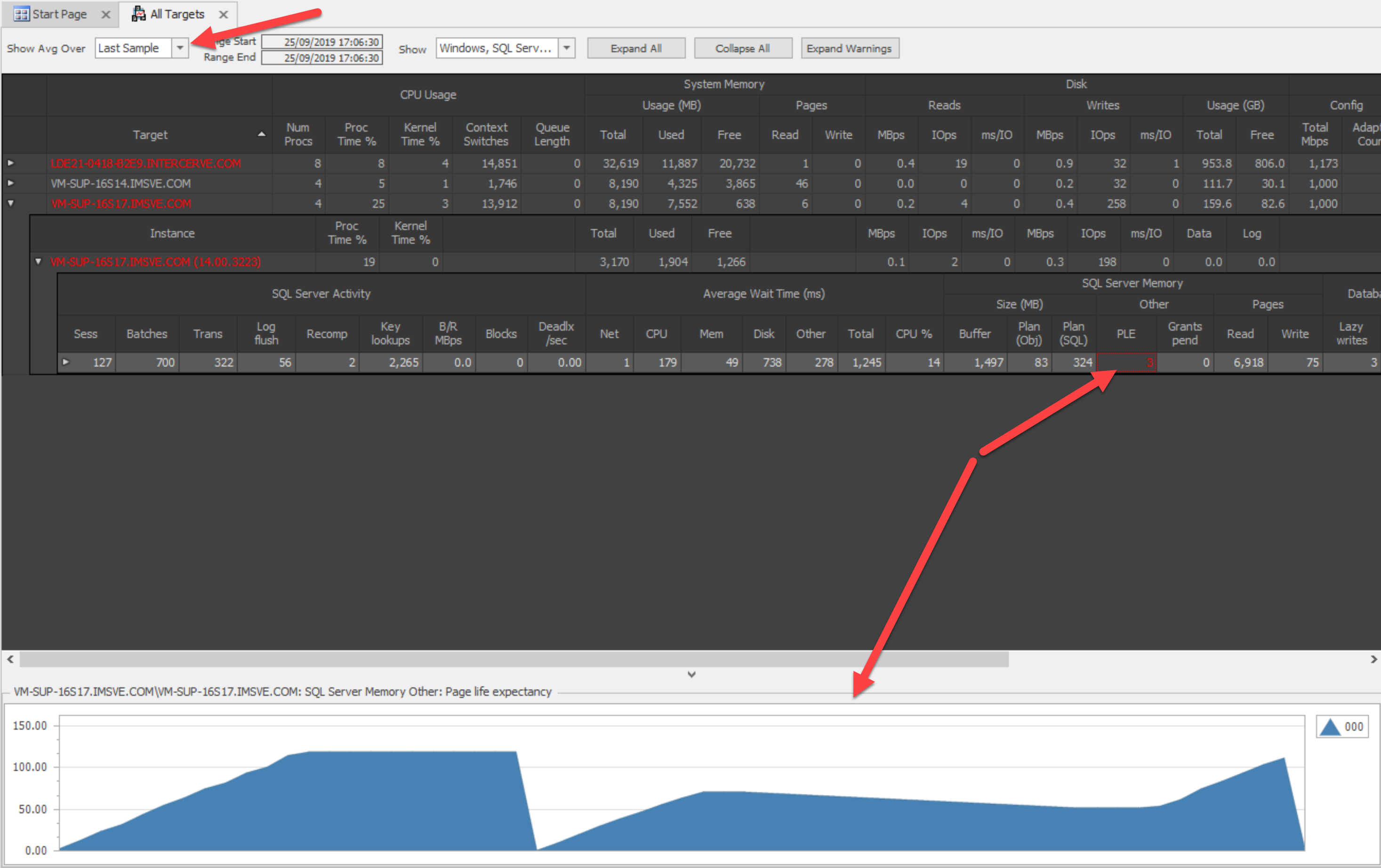
Task: Open the Show Avg Over dropdown
Action: [x=180, y=48]
